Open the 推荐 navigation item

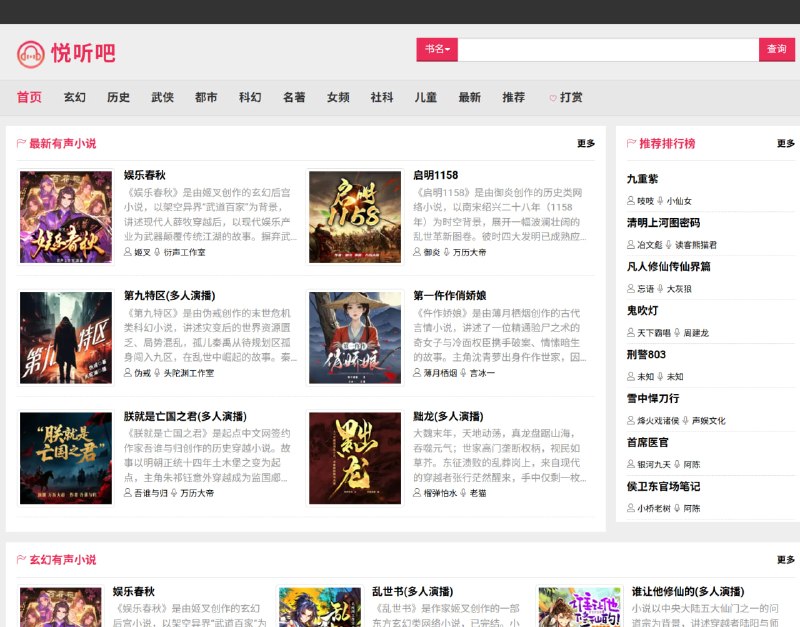(513, 97)
